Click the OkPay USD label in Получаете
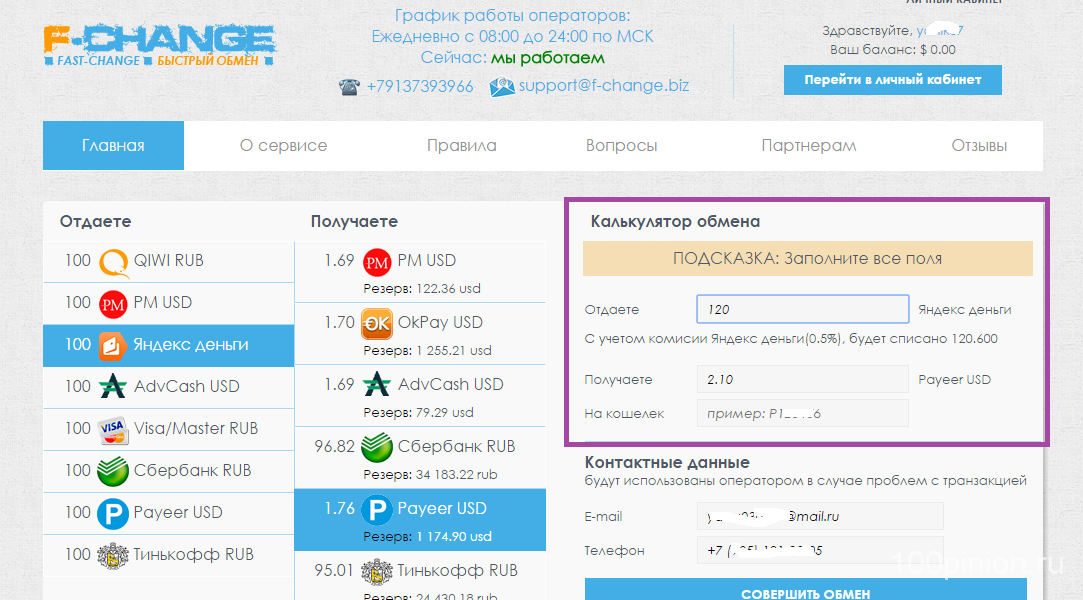Image resolution: width=1083 pixels, height=600 pixels. 440,322
